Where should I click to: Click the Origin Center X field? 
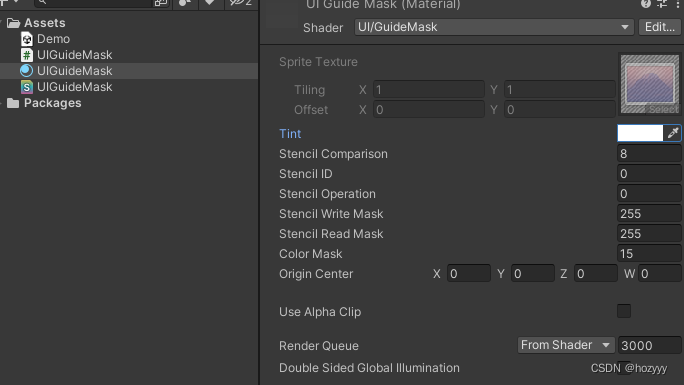(x=469, y=274)
